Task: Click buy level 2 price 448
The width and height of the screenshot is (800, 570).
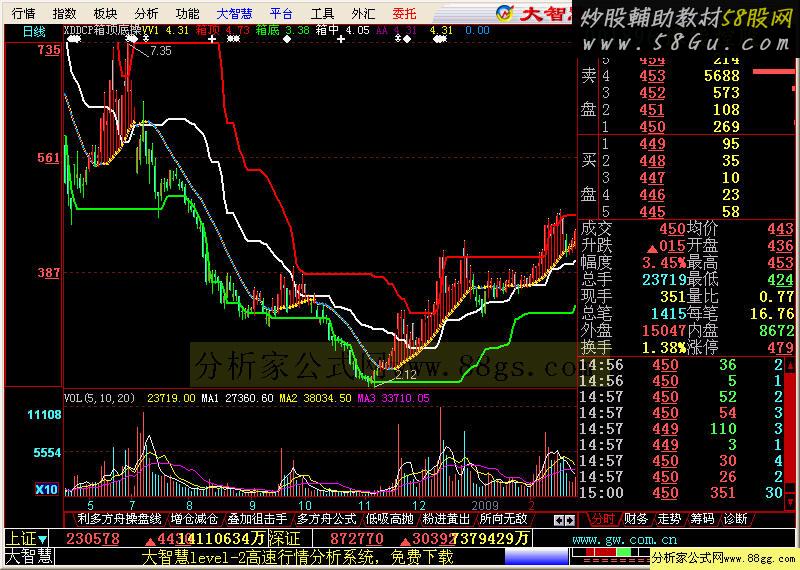Action: coord(653,161)
